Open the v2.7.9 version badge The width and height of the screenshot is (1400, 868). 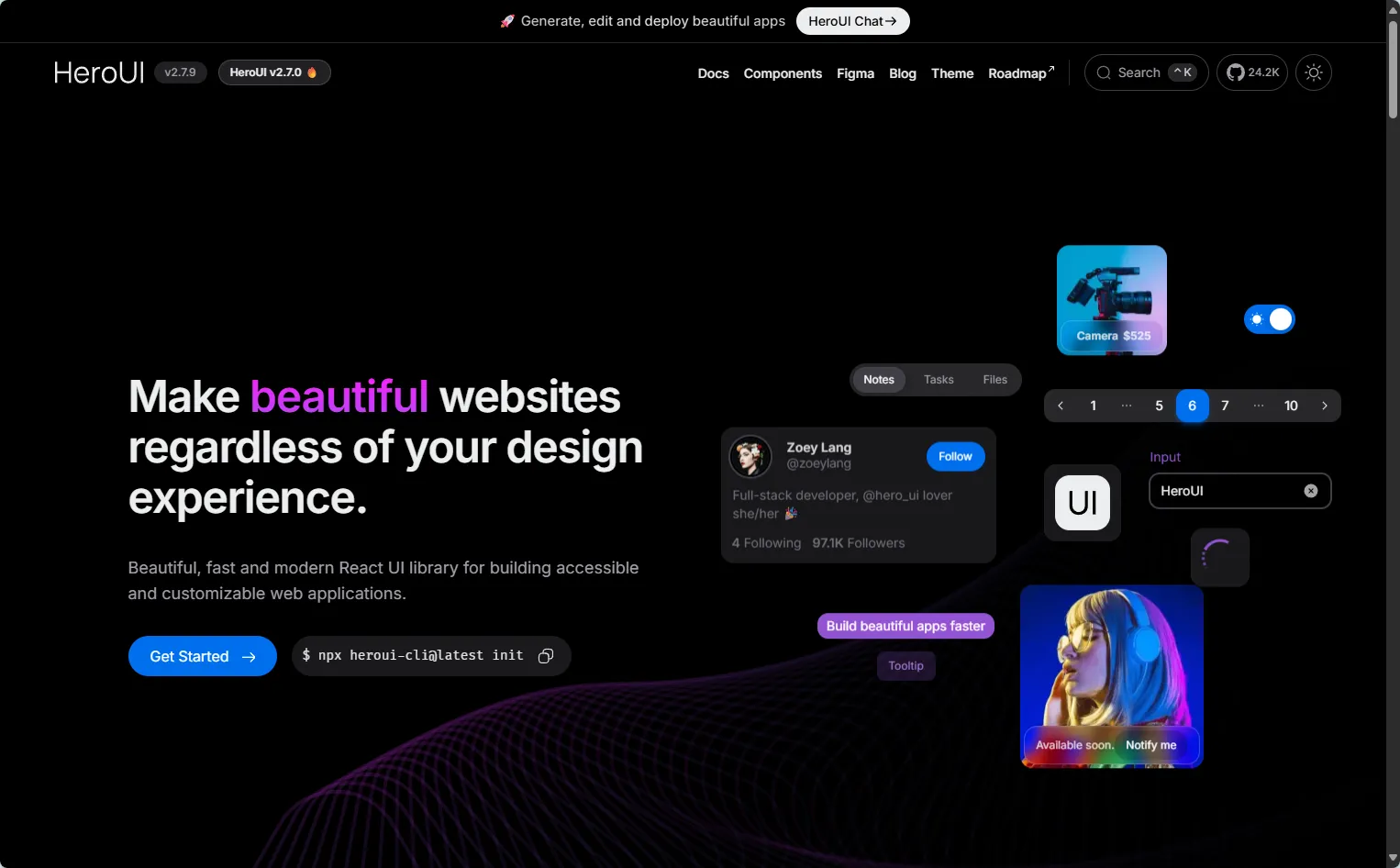[180, 72]
